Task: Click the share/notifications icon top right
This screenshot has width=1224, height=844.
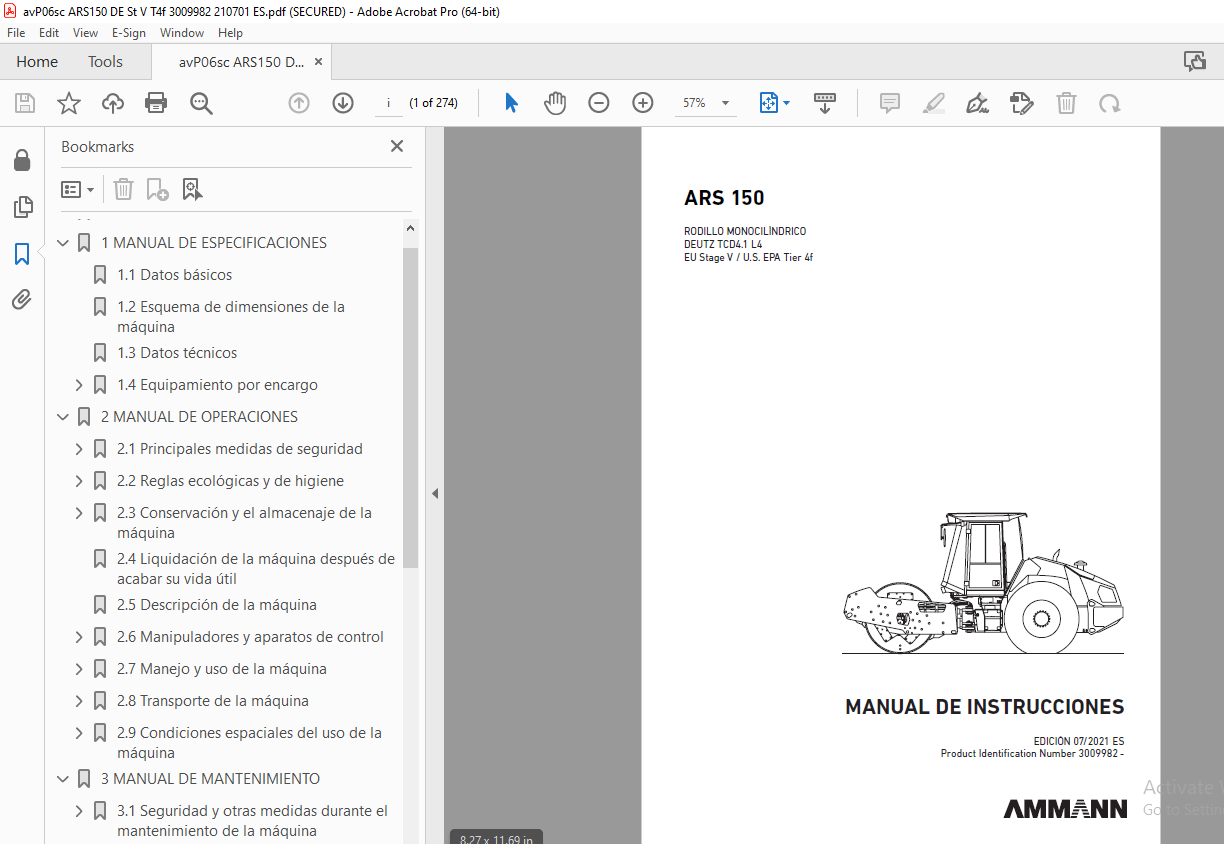Action: click(1195, 61)
